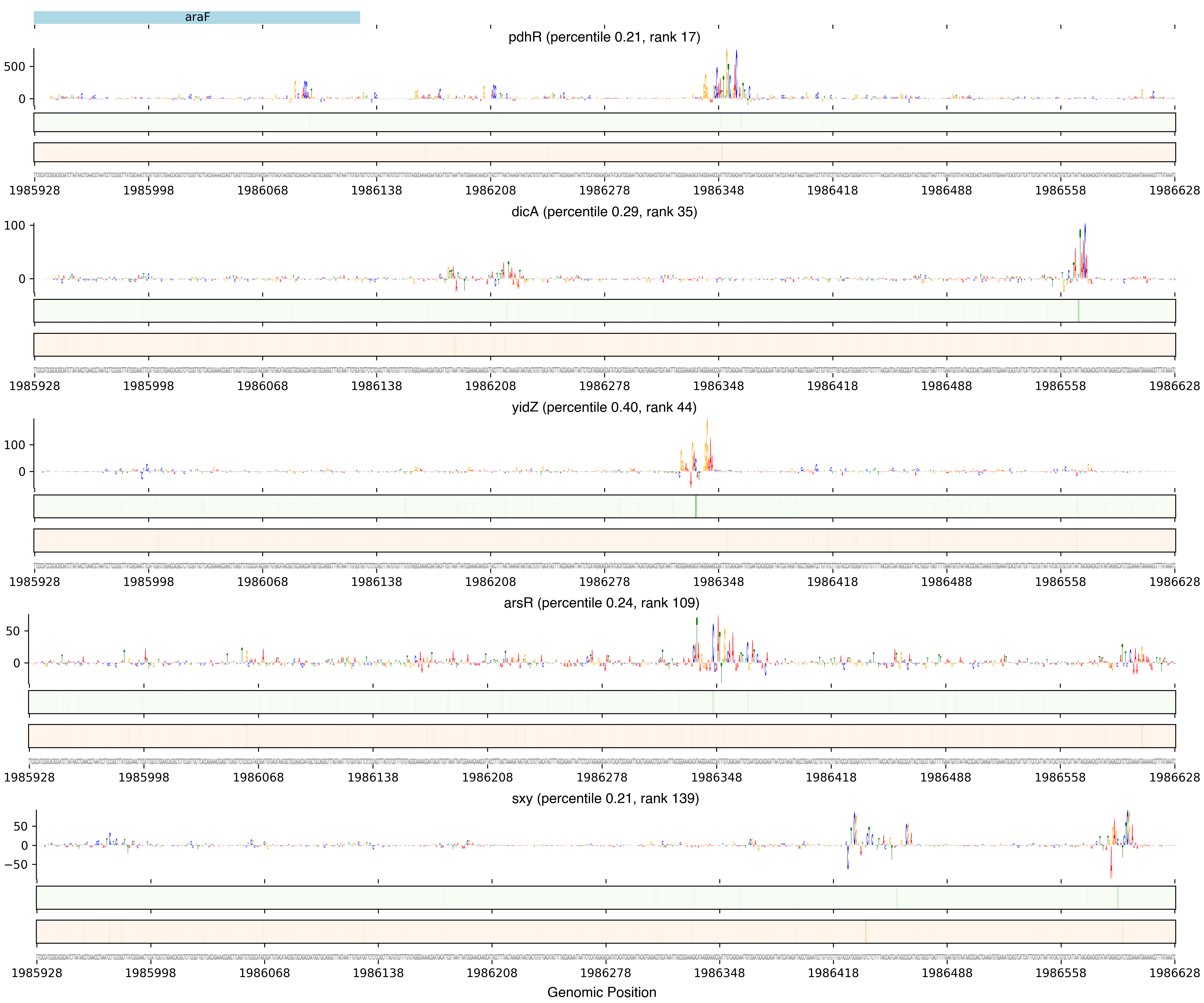
Task: Click the 500 y-axis tick on pdhR plot
Action: pos(14,67)
